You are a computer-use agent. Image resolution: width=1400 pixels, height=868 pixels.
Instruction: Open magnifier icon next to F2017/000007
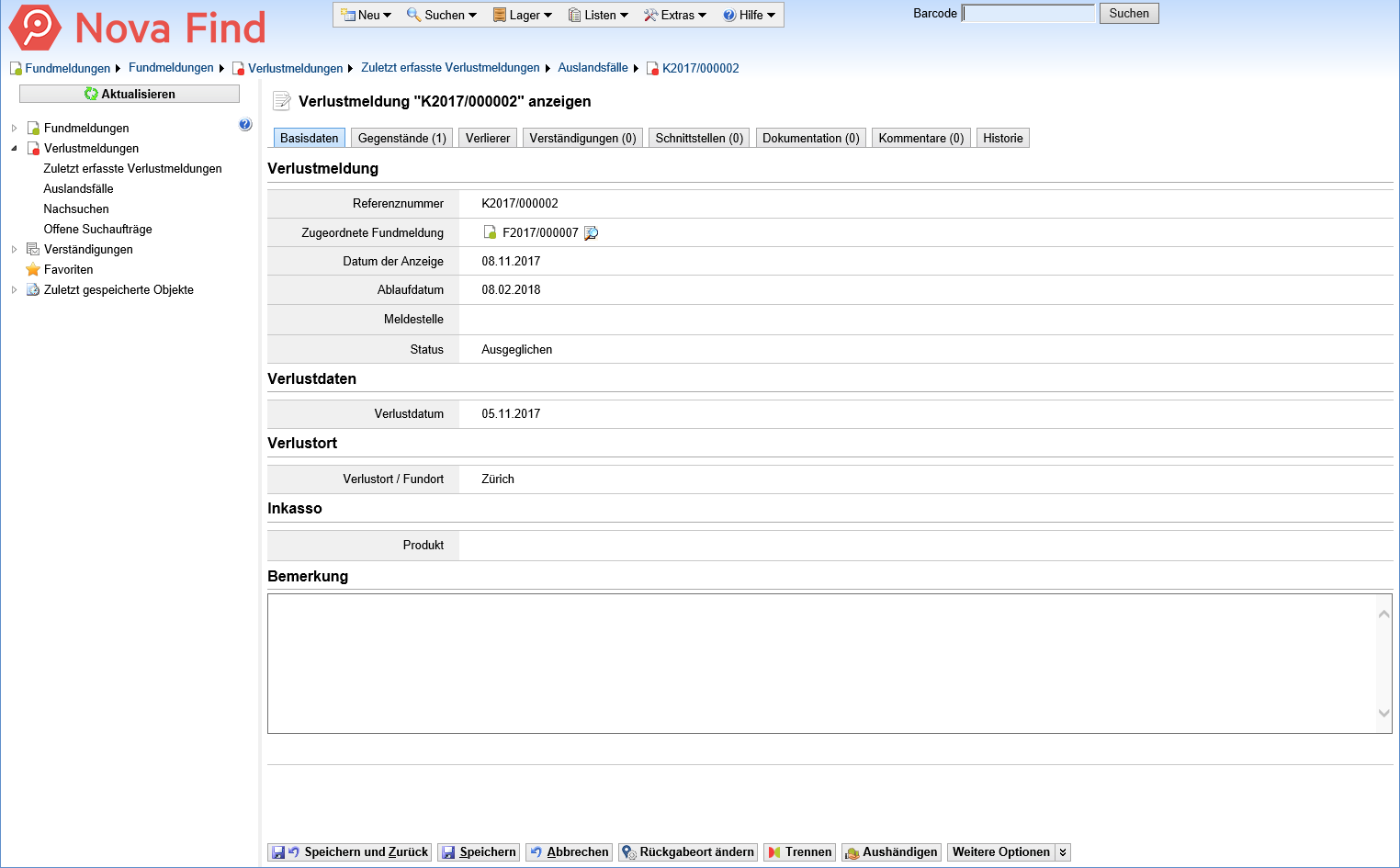(x=591, y=233)
